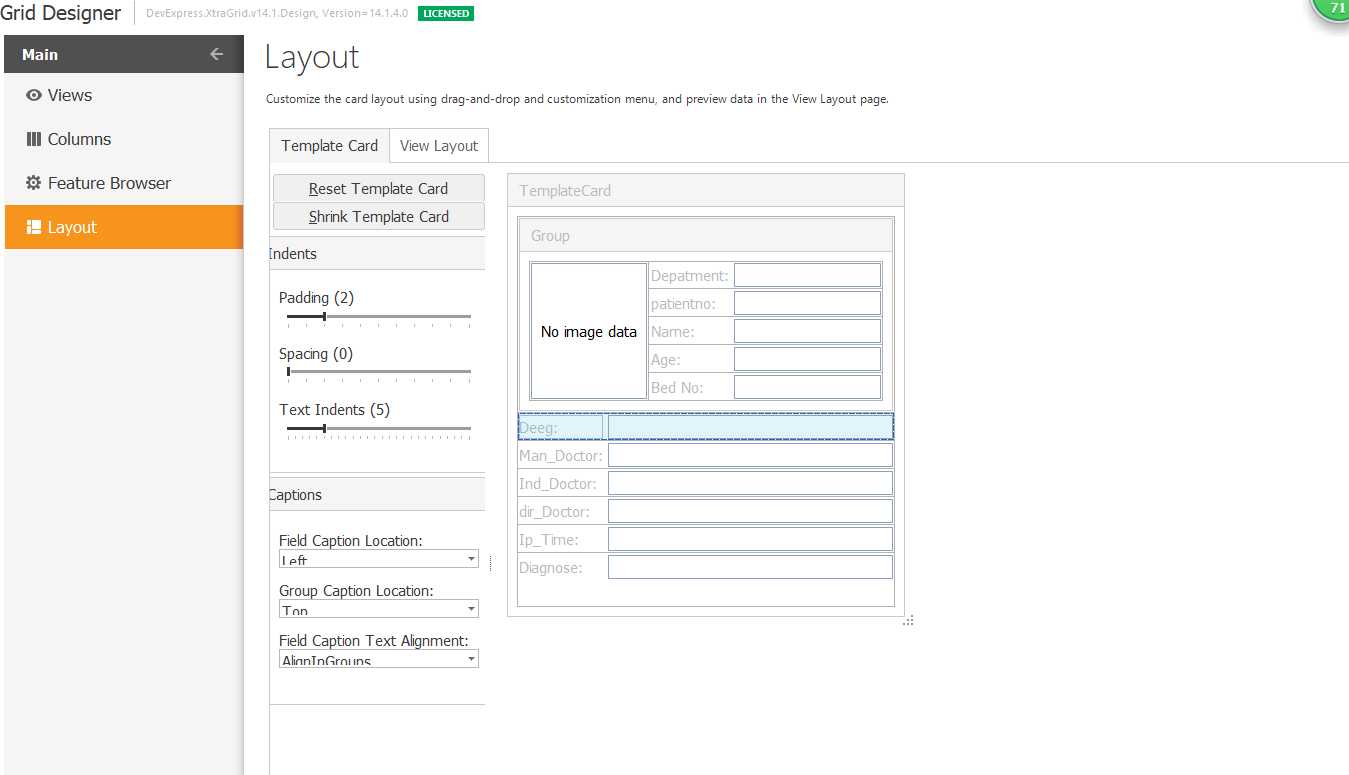Screen dimensions: 1349x775
Task: Open Field Caption Text Alignment dropdown
Action: 378,659
